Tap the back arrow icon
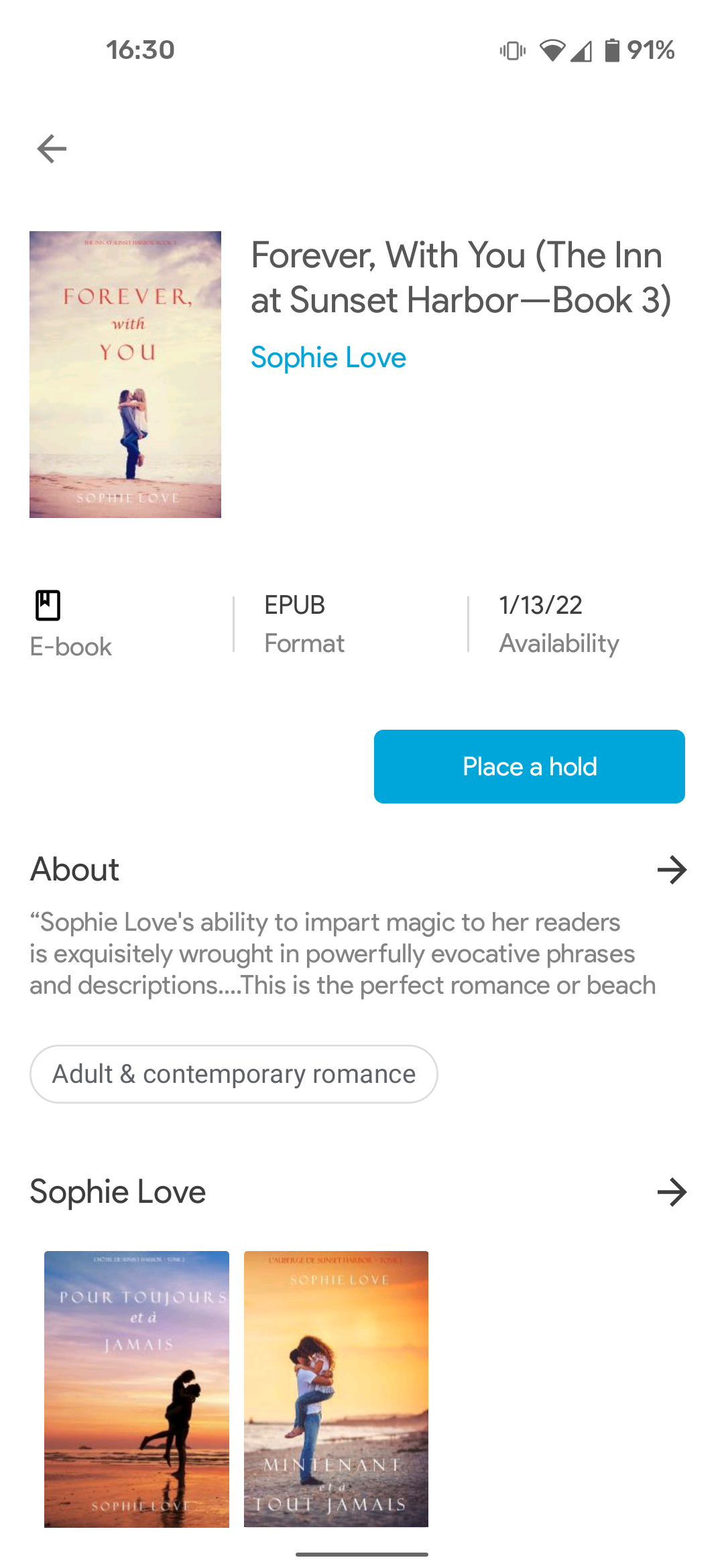 pyautogui.click(x=52, y=149)
